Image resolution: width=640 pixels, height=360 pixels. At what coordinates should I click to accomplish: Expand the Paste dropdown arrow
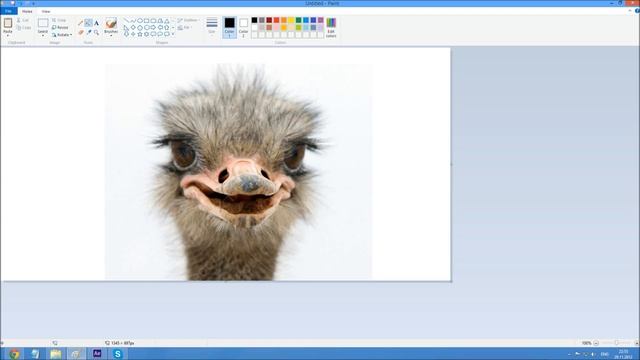tap(8, 36)
